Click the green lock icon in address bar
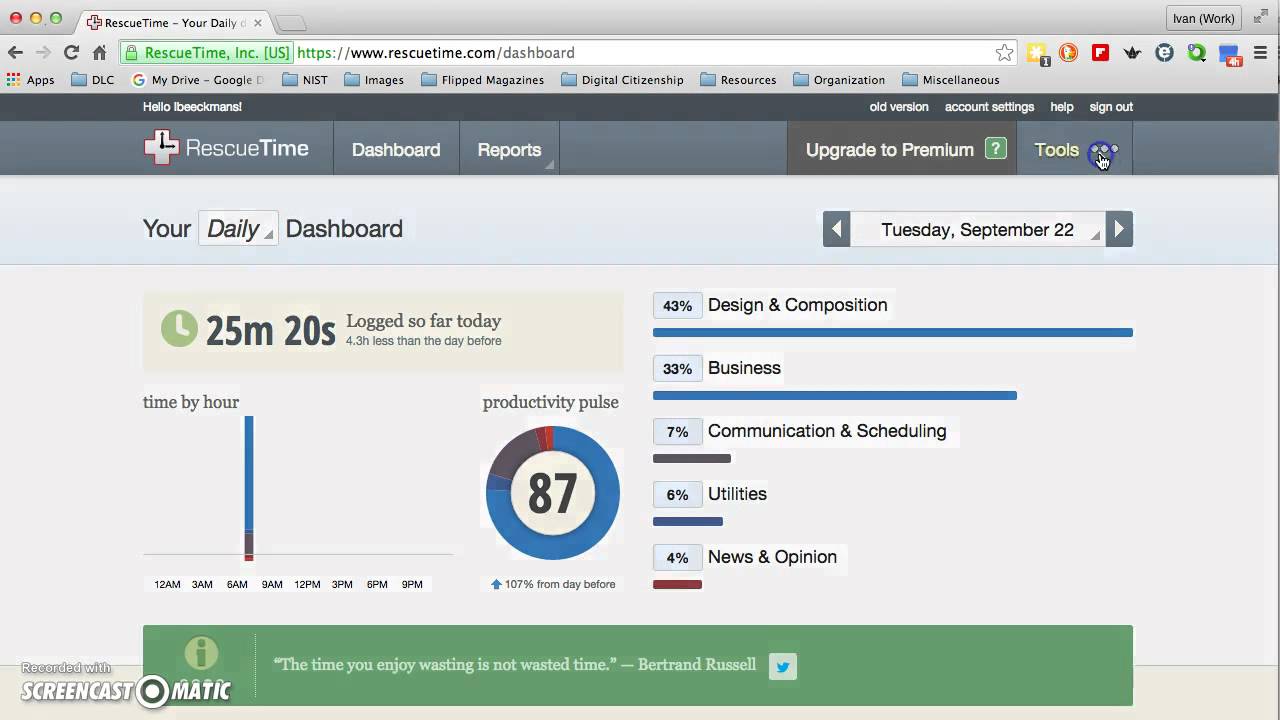The width and height of the screenshot is (1280, 720). pos(131,53)
